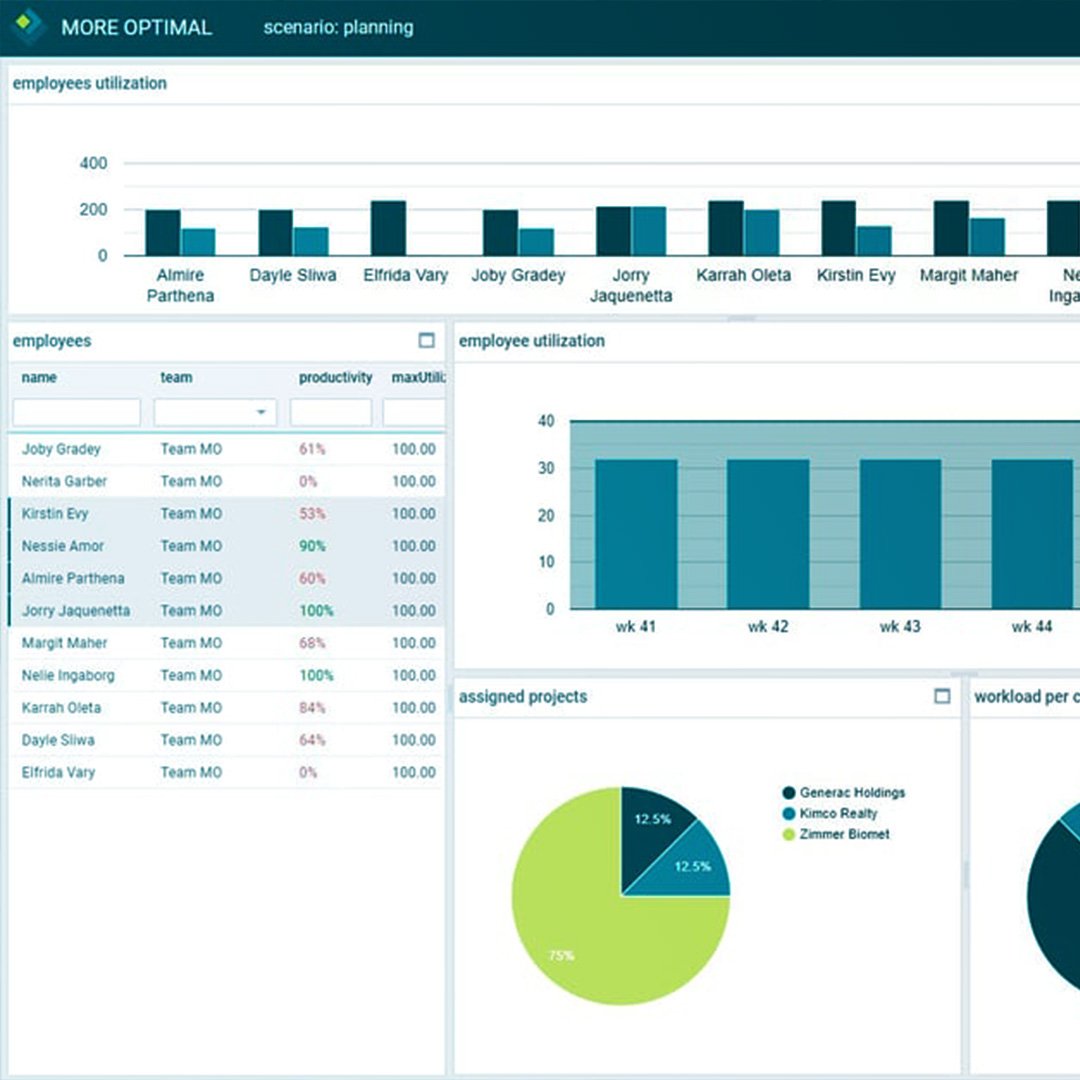This screenshot has height=1080, width=1080.
Task: Maximize the employees panel
Action: point(427,341)
